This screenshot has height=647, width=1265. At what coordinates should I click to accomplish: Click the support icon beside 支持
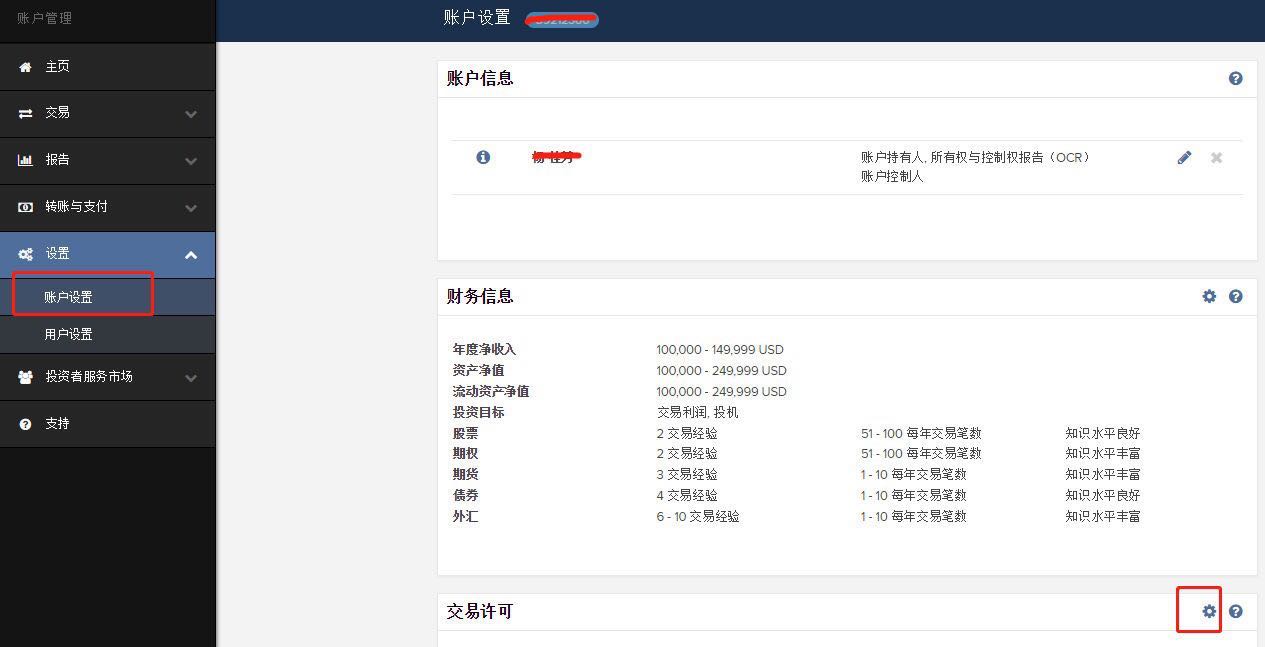24,423
